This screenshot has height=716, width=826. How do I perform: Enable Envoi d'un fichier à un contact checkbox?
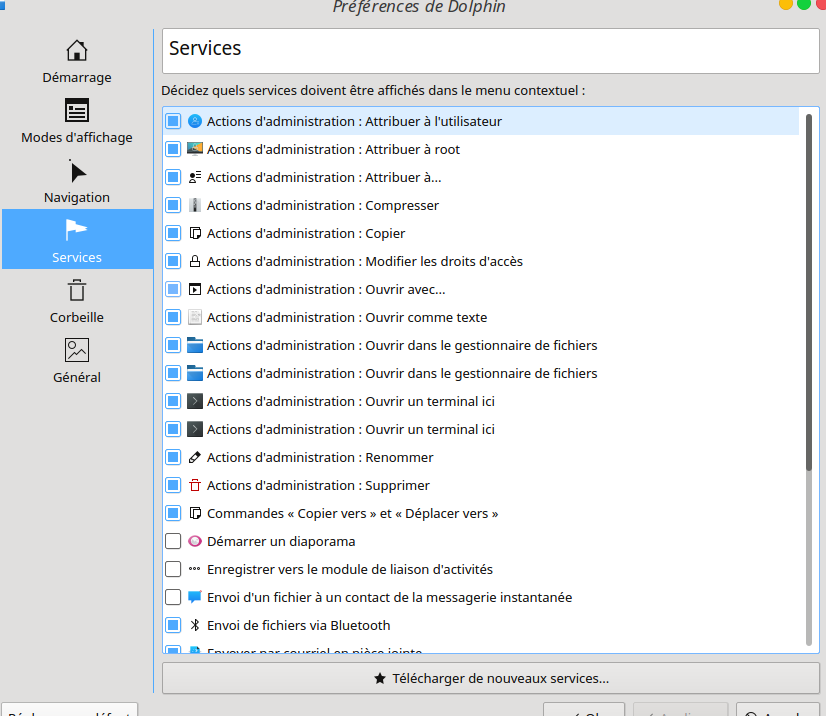(173, 597)
